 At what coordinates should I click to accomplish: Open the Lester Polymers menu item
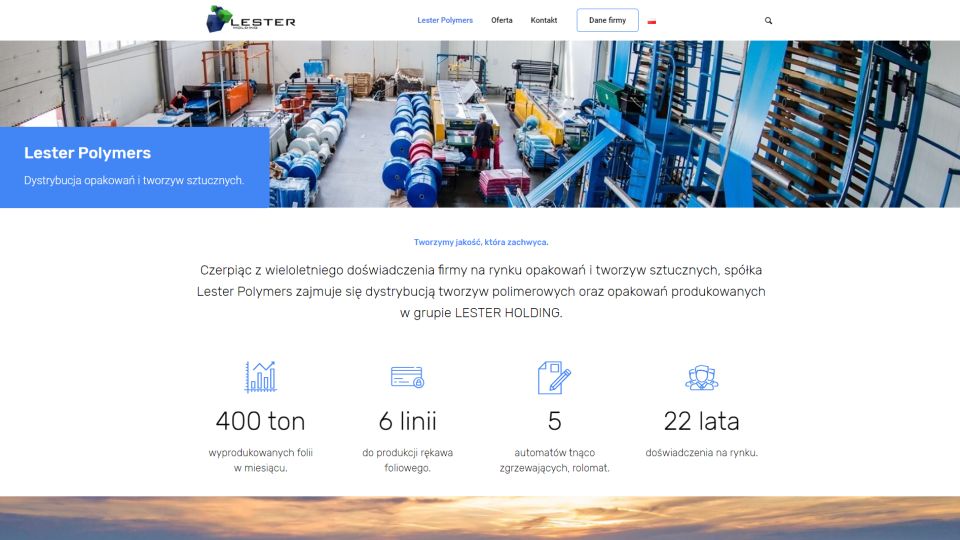[x=445, y=20]
